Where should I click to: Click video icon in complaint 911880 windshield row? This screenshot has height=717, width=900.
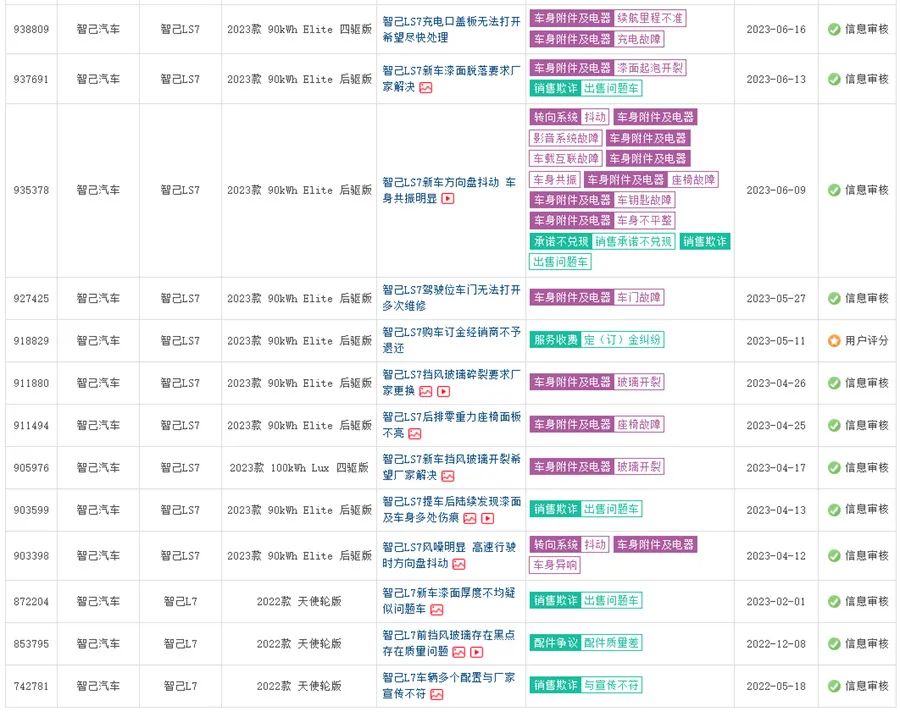(x=444, y=392)
